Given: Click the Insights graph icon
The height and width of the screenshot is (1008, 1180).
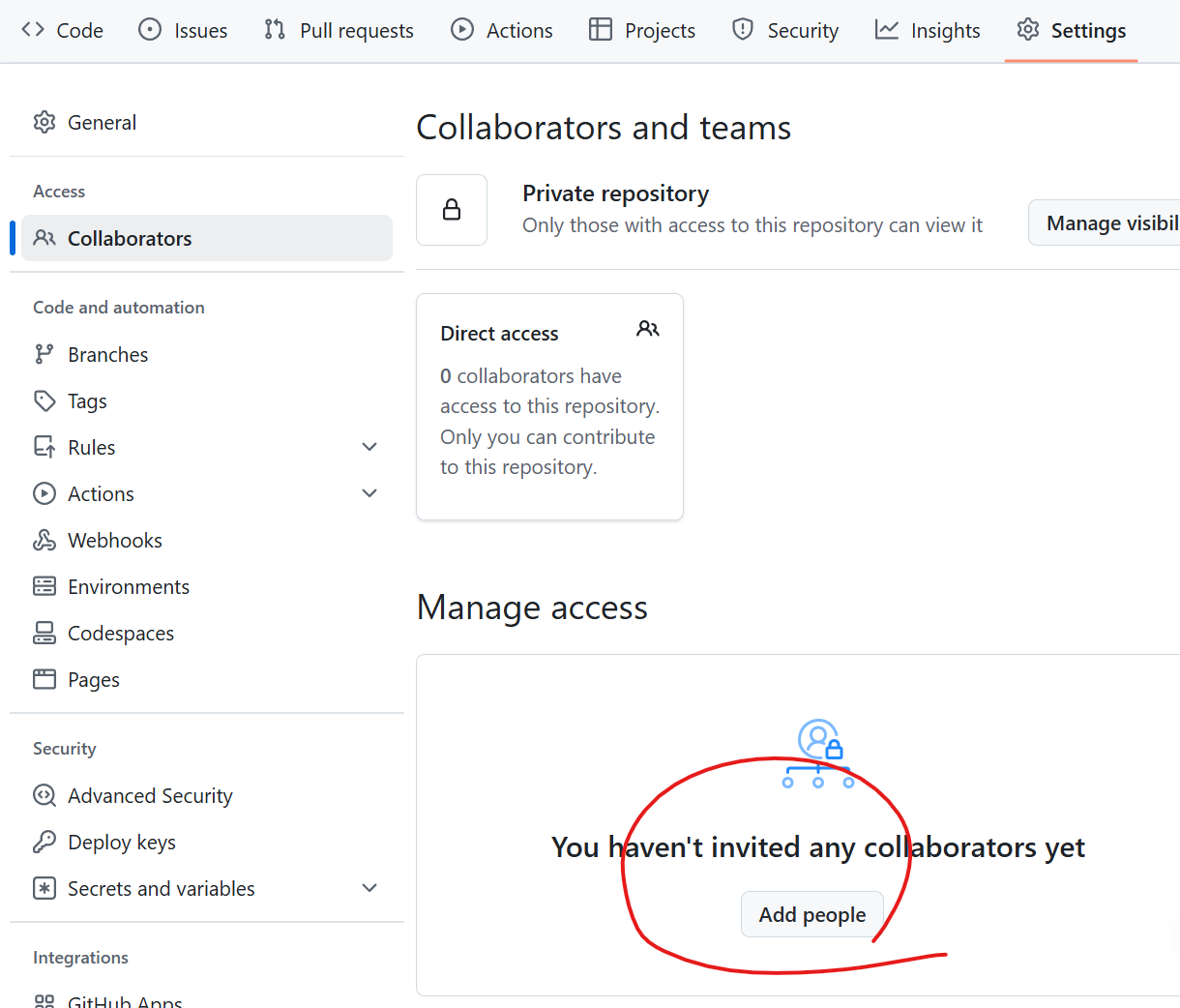Looking at the screenshot, I should click(x=887, y=29).
